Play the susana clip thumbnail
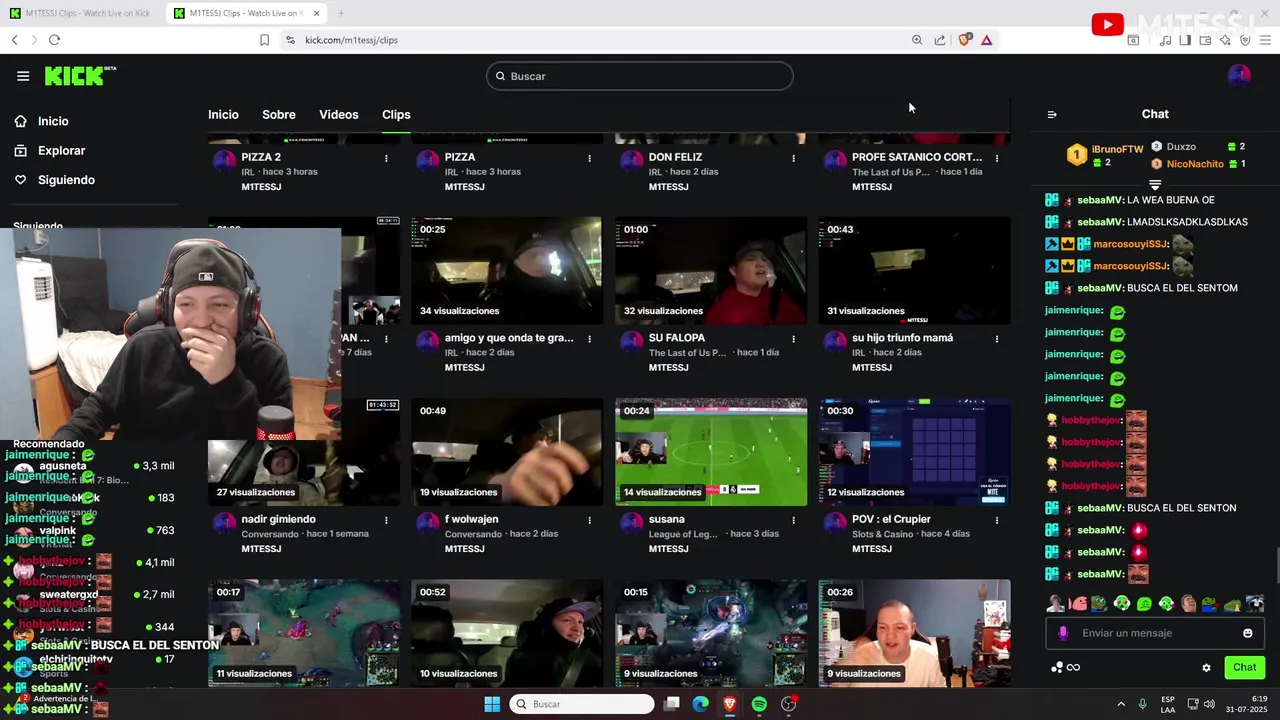 coord(711,452)
